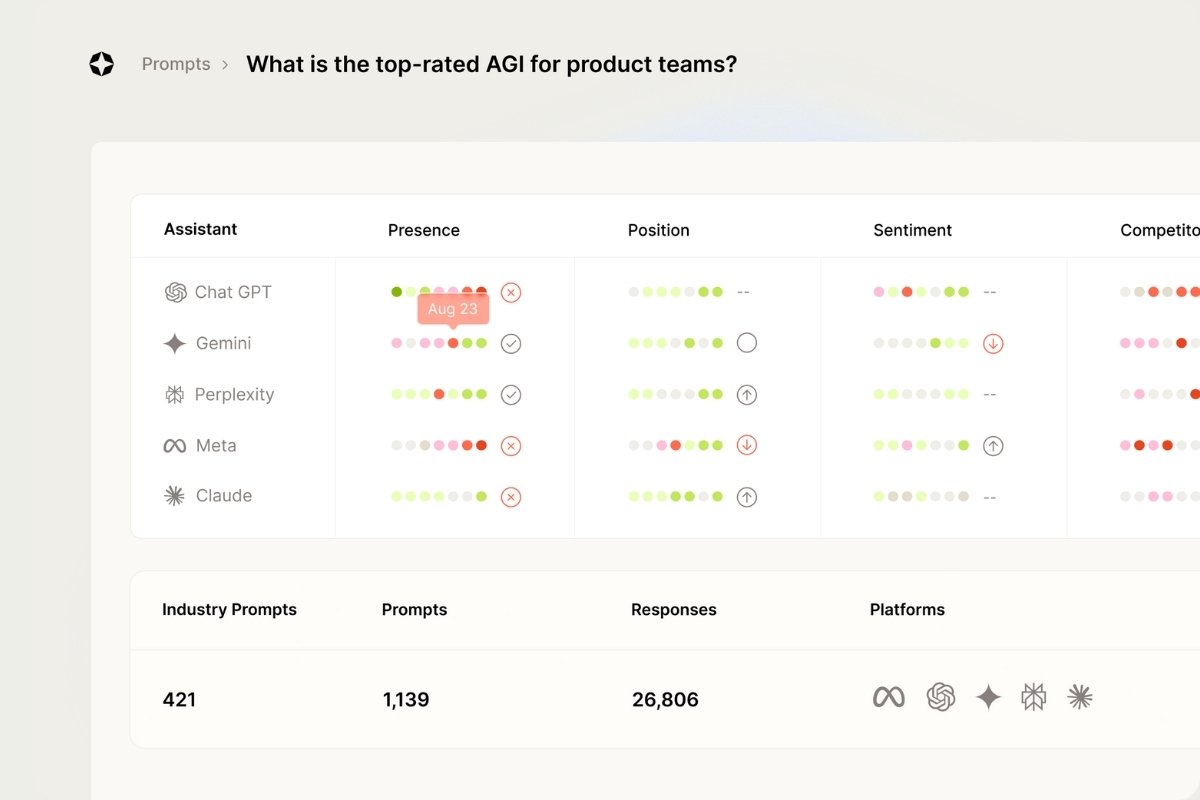Select the Claude starburst icon under Platforms

[x=1080, y=697]
